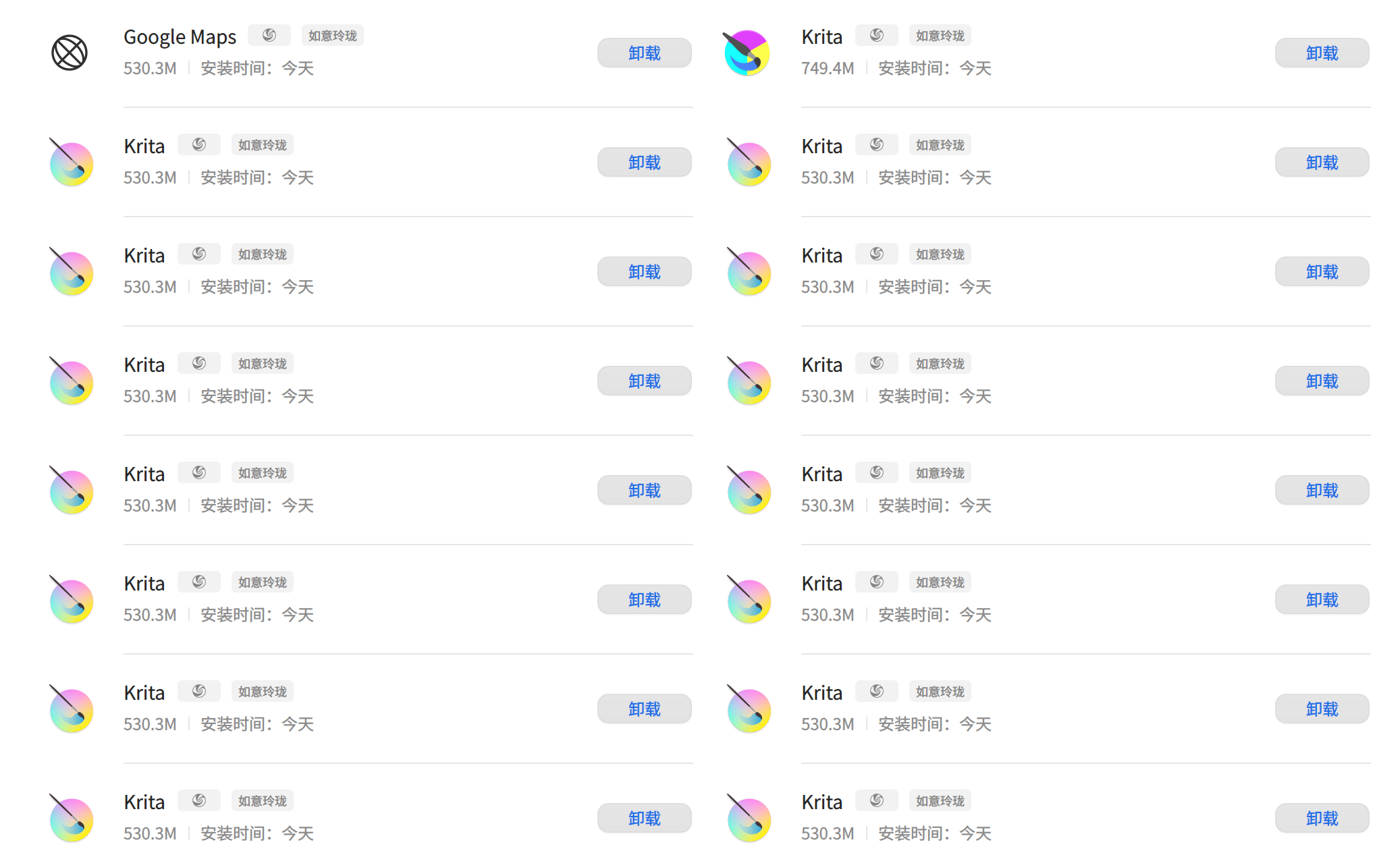Click the swirl badge beside 749.4M Krita
Image resolution: width=1400 pixels, height=853 pixels.
(877, 35)
